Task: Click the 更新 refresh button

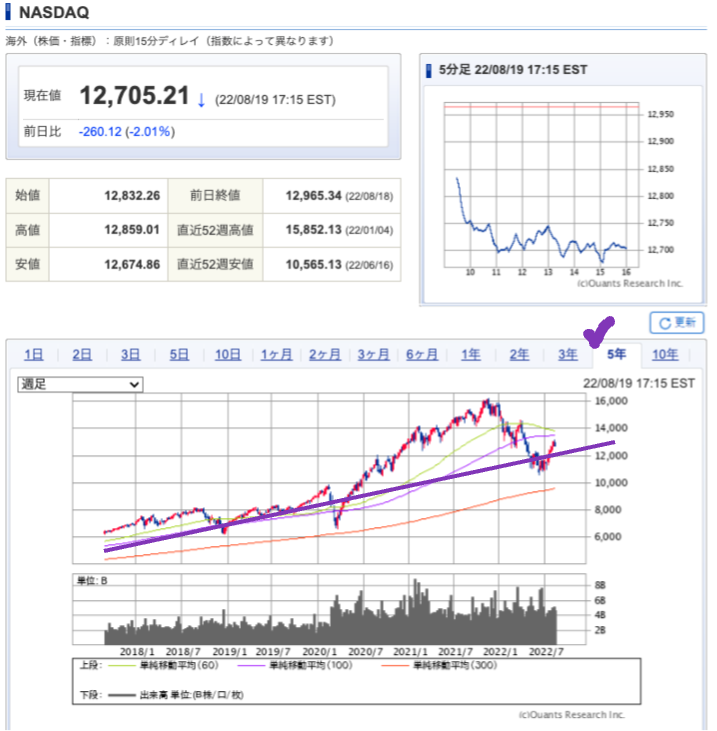Action: (676, 323)
